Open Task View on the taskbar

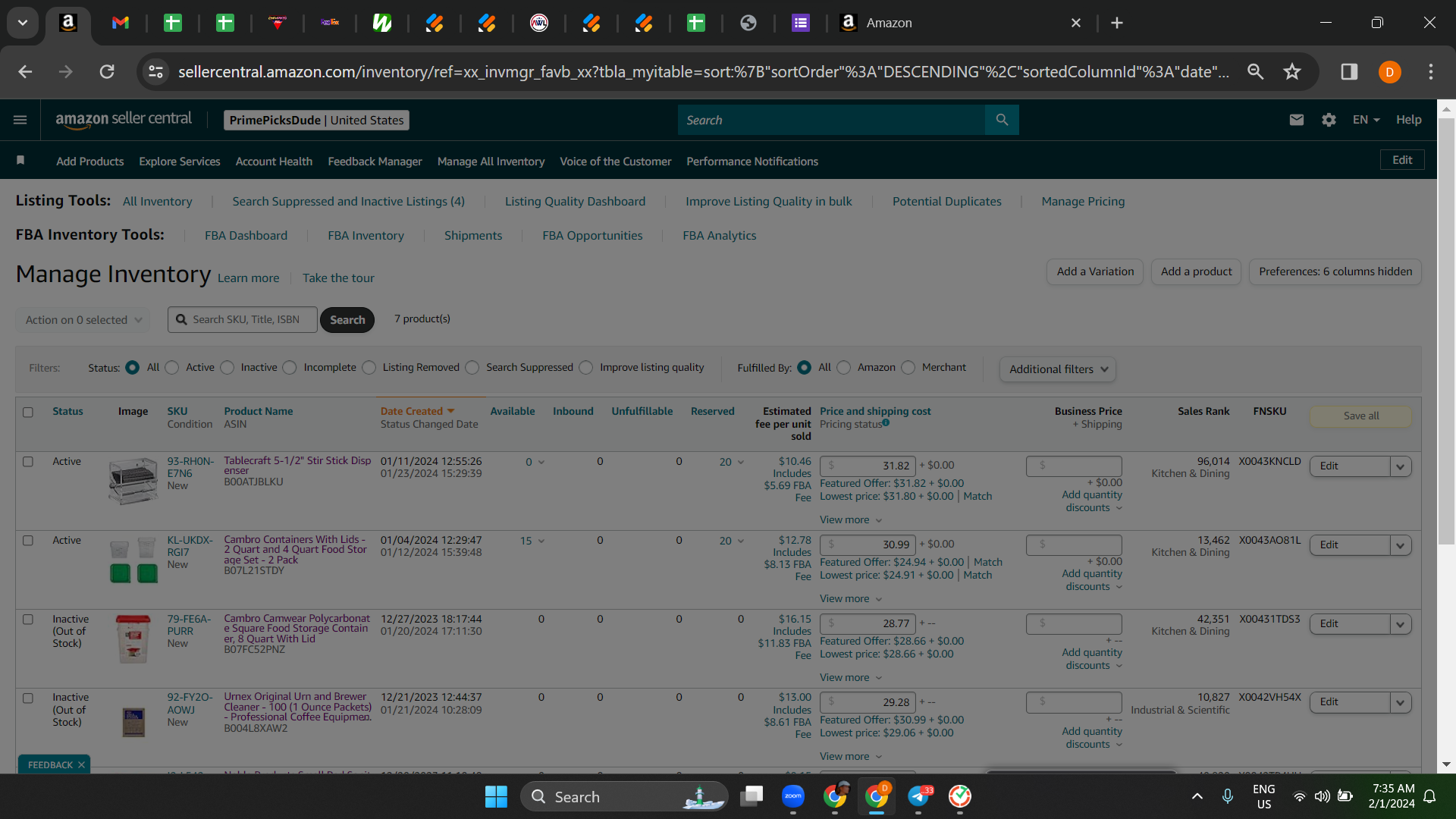click(x=752, y=796)
